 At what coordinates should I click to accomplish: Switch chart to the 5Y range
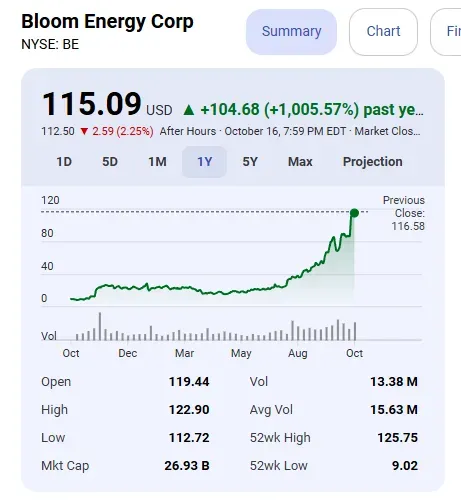point(250,162)
